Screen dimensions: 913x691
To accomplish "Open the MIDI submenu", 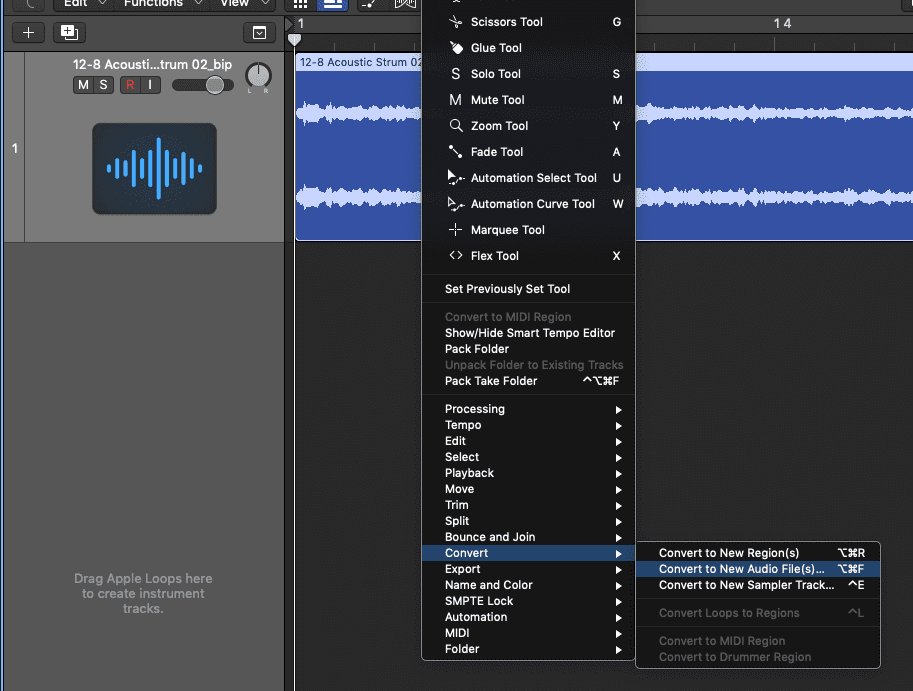I will pyautogui.click(x=528, y=633).
